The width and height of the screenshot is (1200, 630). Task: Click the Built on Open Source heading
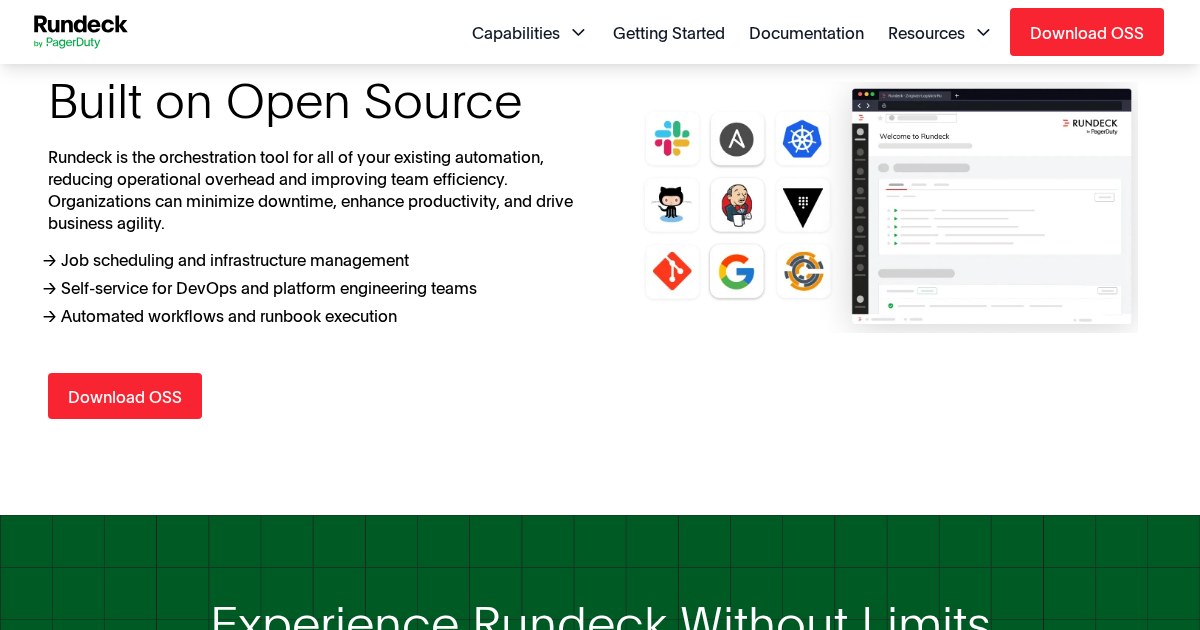(285, 101)
